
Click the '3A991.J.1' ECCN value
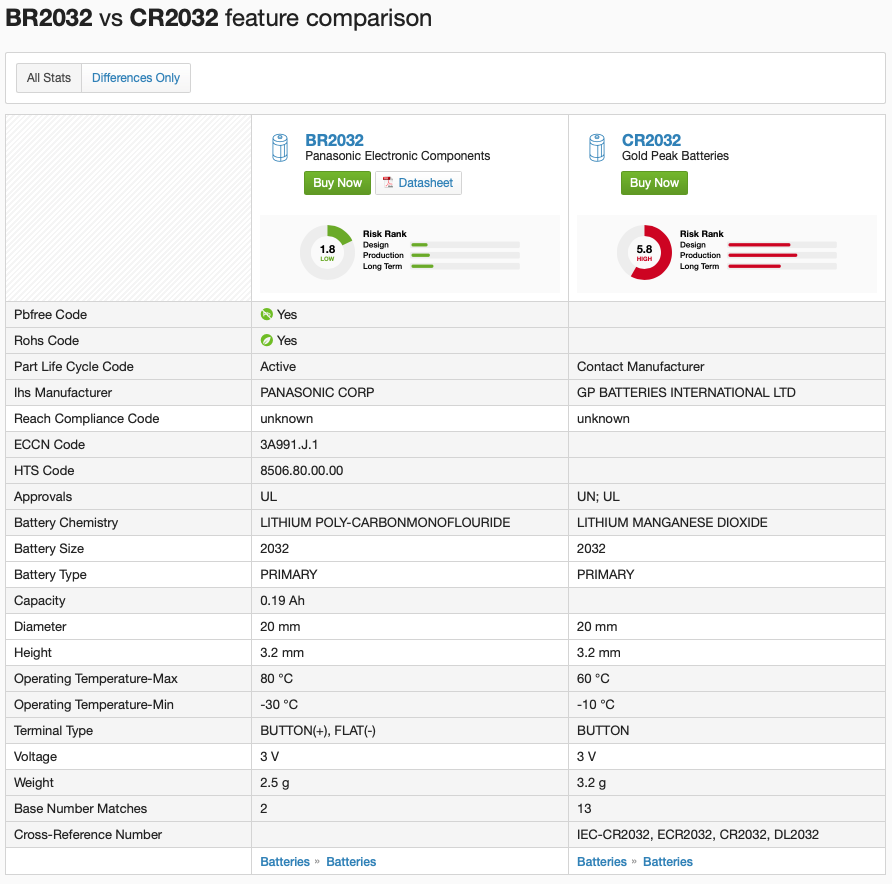pyautogui.click(x=289, y=445)
